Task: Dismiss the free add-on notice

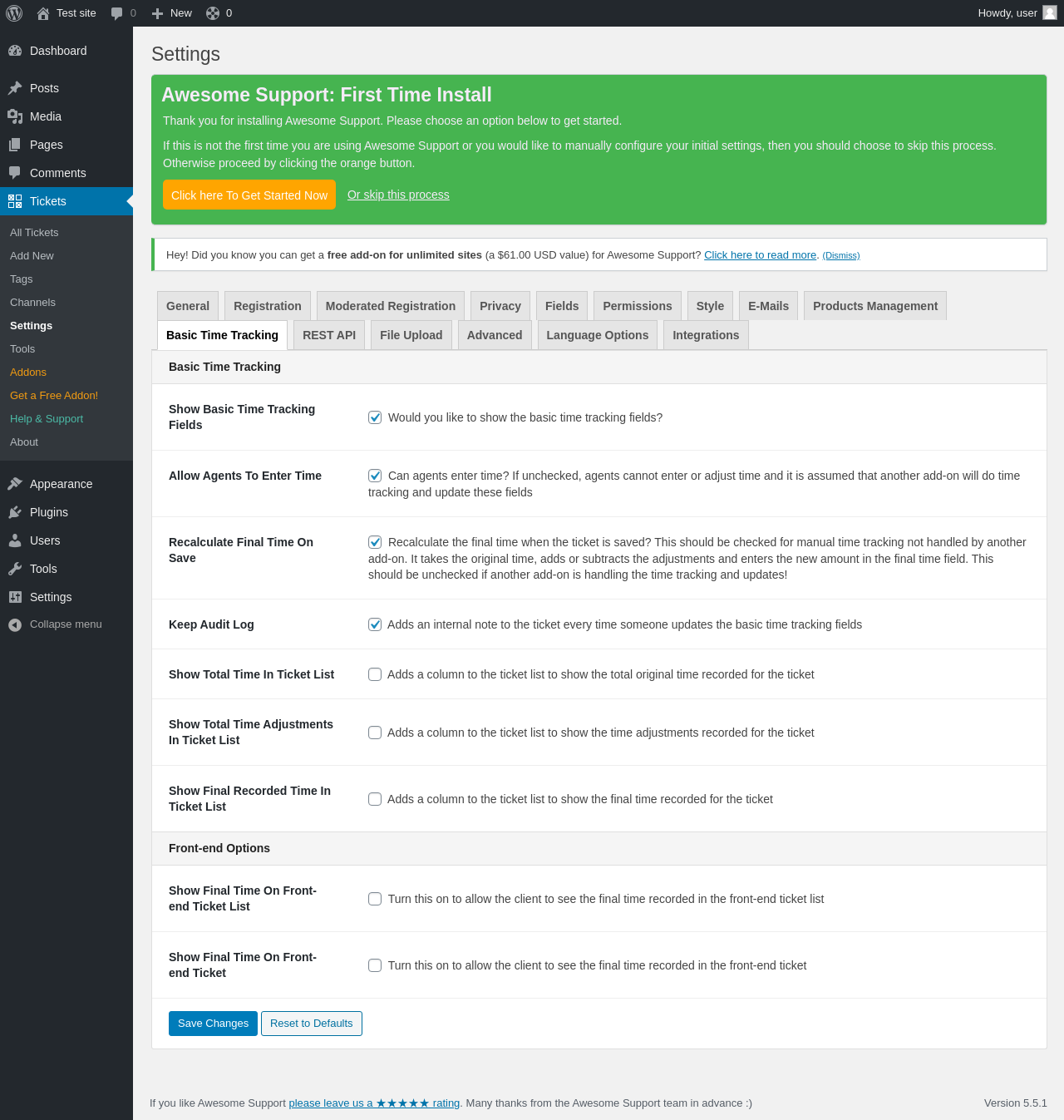Action: (x=841, y=255)
